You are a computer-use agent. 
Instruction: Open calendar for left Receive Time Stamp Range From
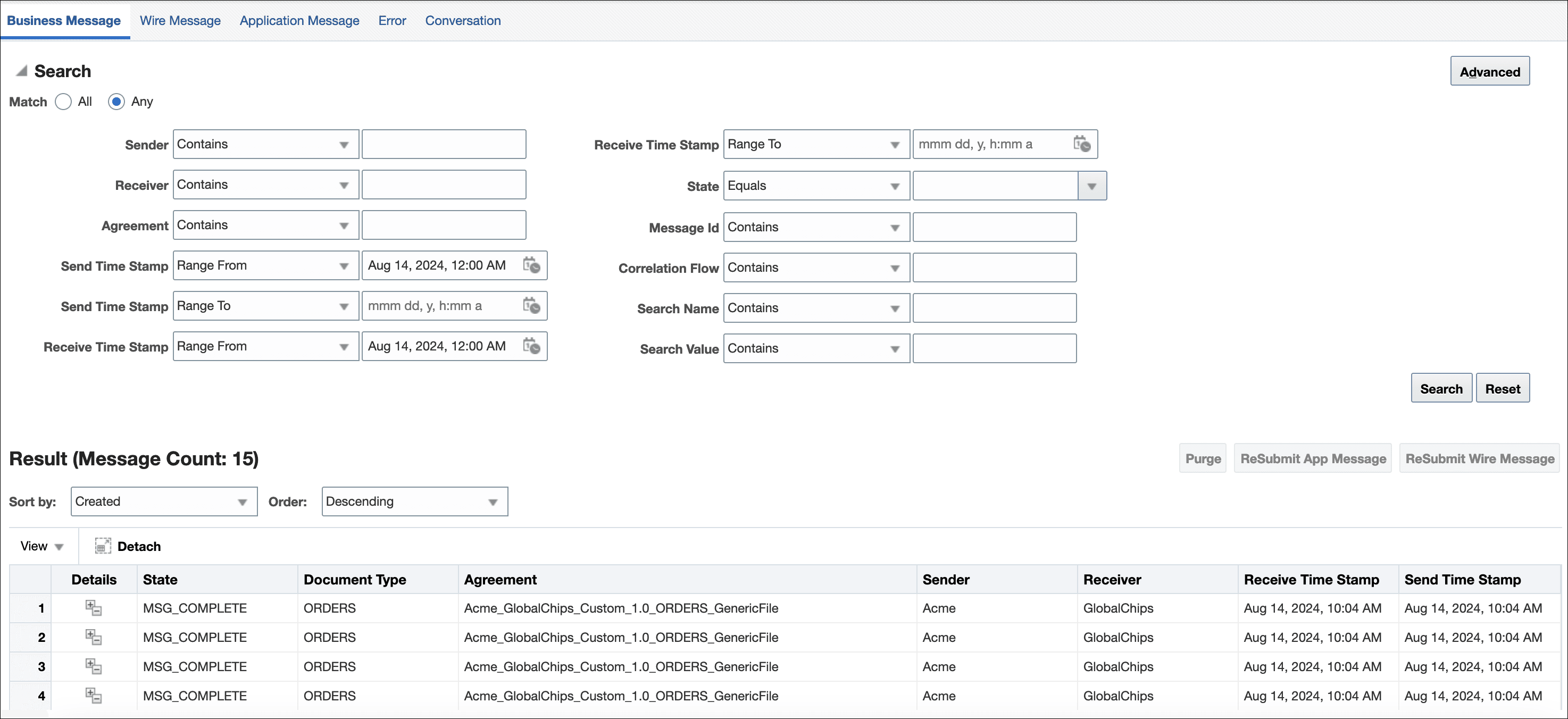point(531,346)
